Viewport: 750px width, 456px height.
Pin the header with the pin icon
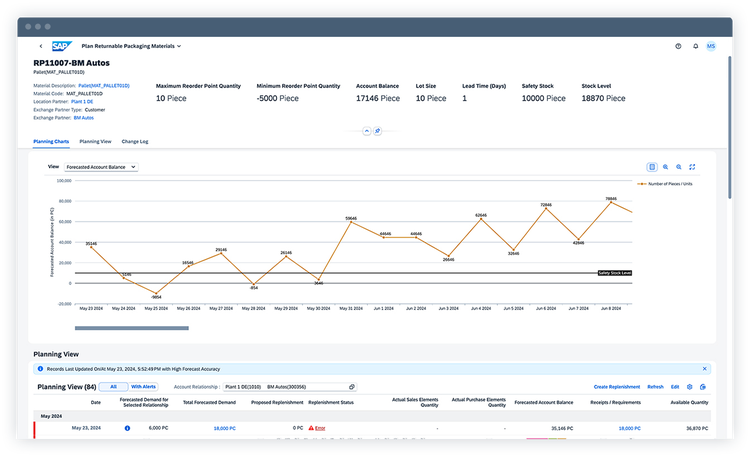[377, 131]
